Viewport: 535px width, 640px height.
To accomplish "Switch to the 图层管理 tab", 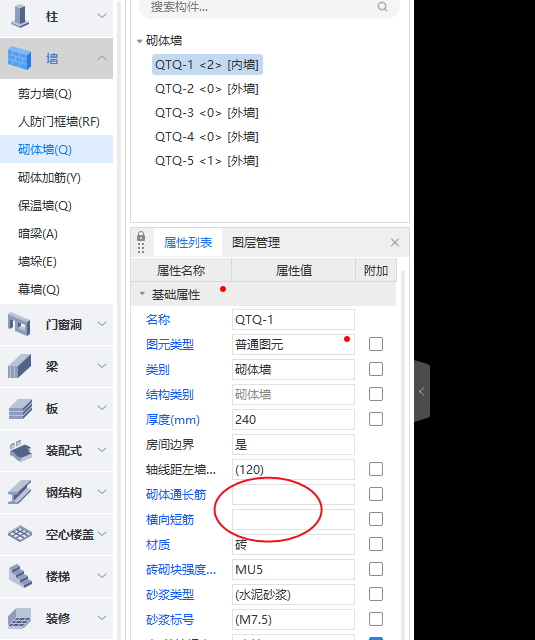I will (256, 242).
